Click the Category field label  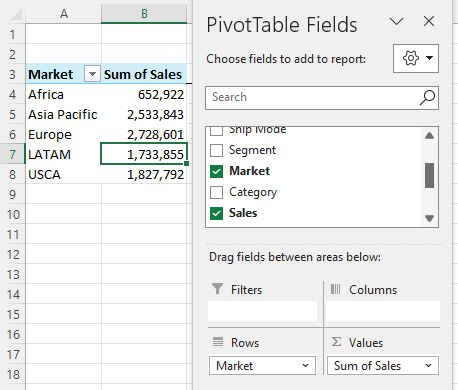point(253,192)
